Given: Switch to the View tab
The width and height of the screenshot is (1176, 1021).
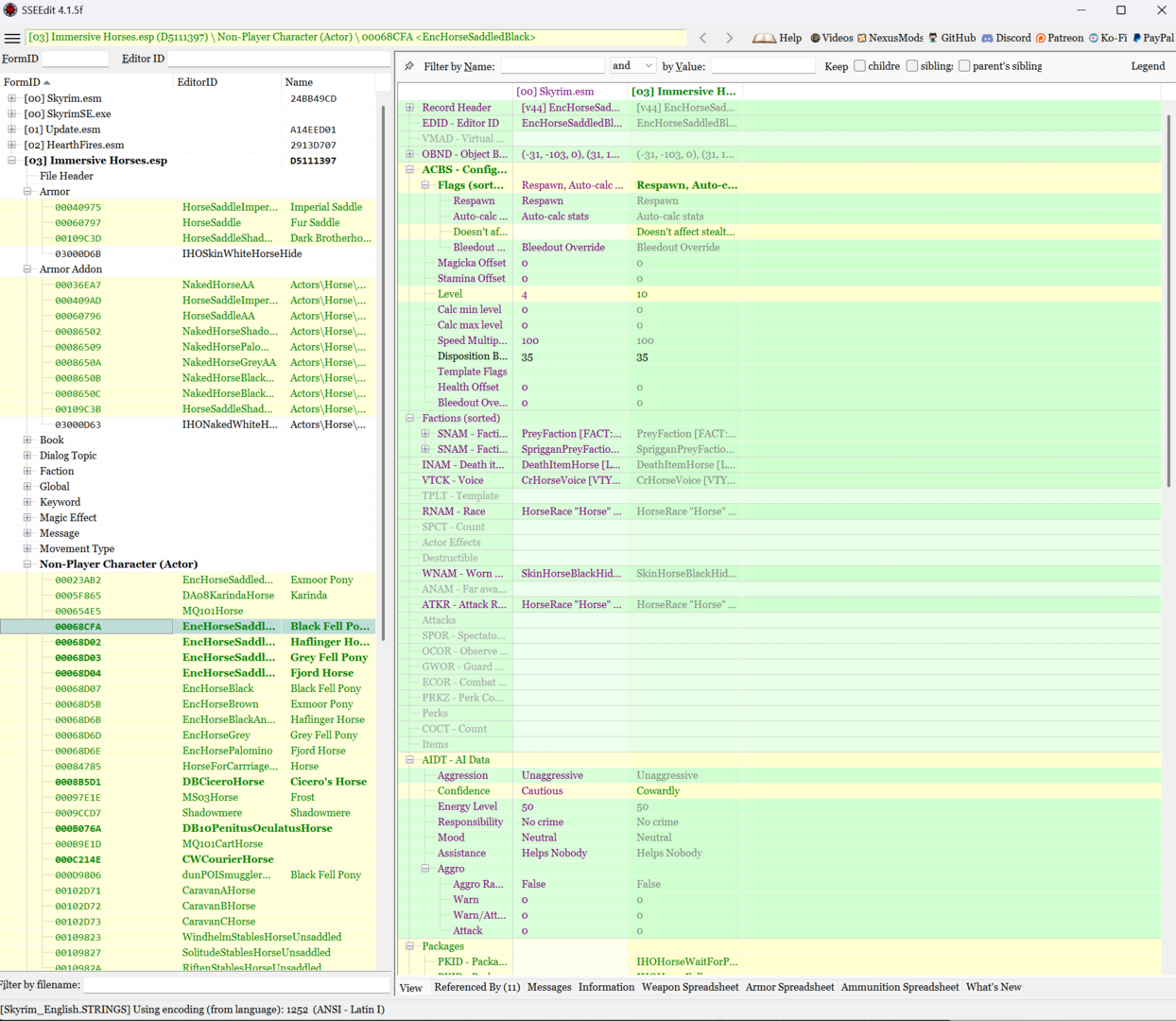Looking at the screenshot, I should (411, 988).
